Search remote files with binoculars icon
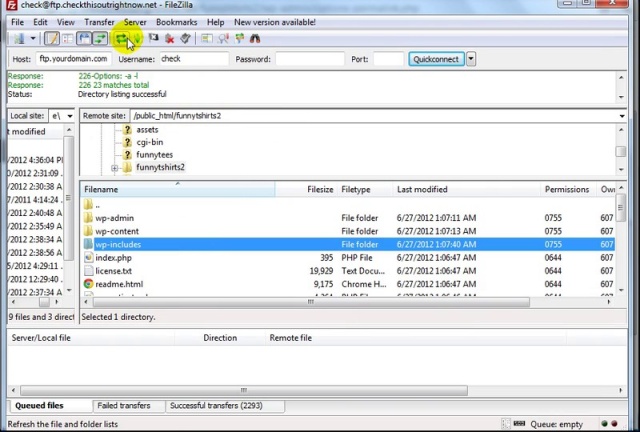Viewport: 640px width, 432px height. coord(255,39)
